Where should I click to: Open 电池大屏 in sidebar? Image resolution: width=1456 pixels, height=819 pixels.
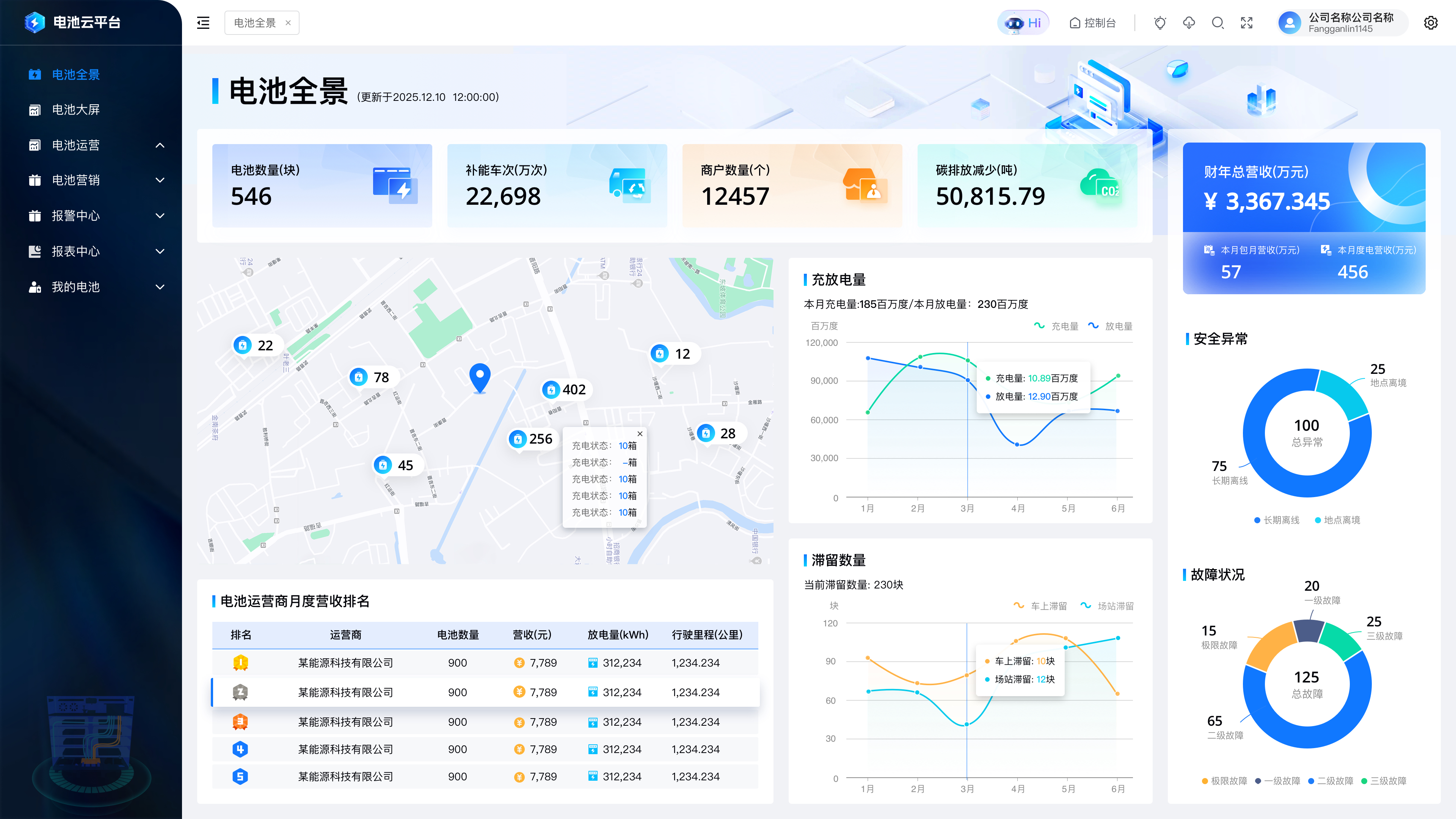click(x=76, y=110)
